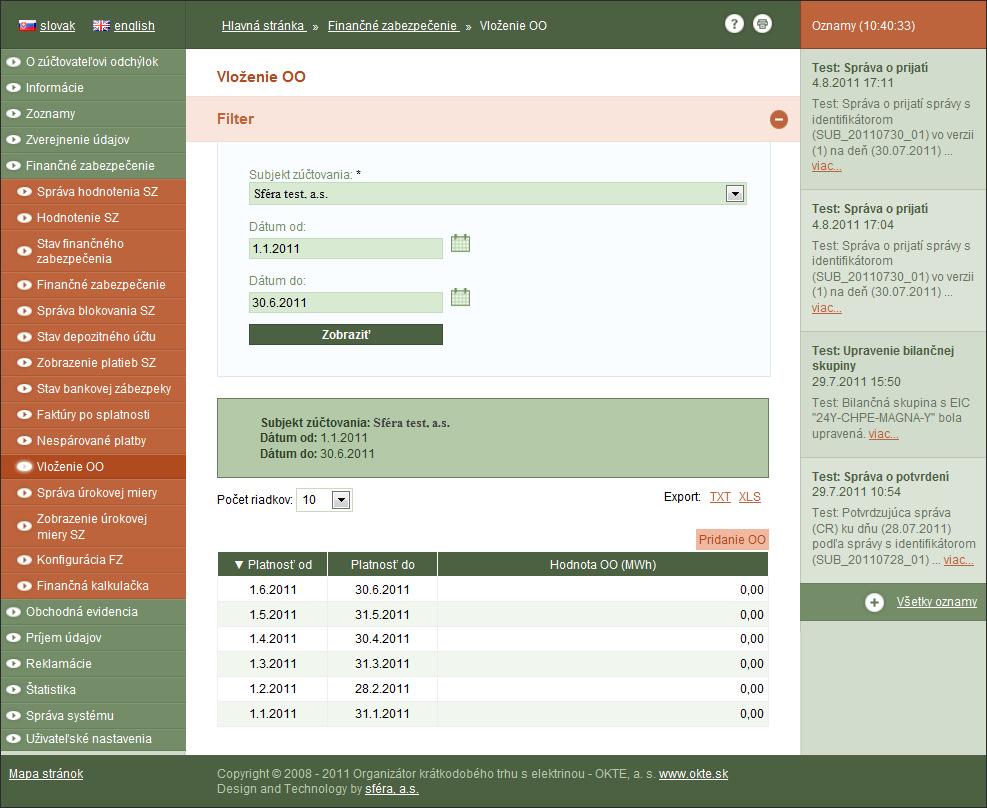The image size is (987, 808).
Task: Sort by Platnosť do column header
Action: (x=382, y=564)
